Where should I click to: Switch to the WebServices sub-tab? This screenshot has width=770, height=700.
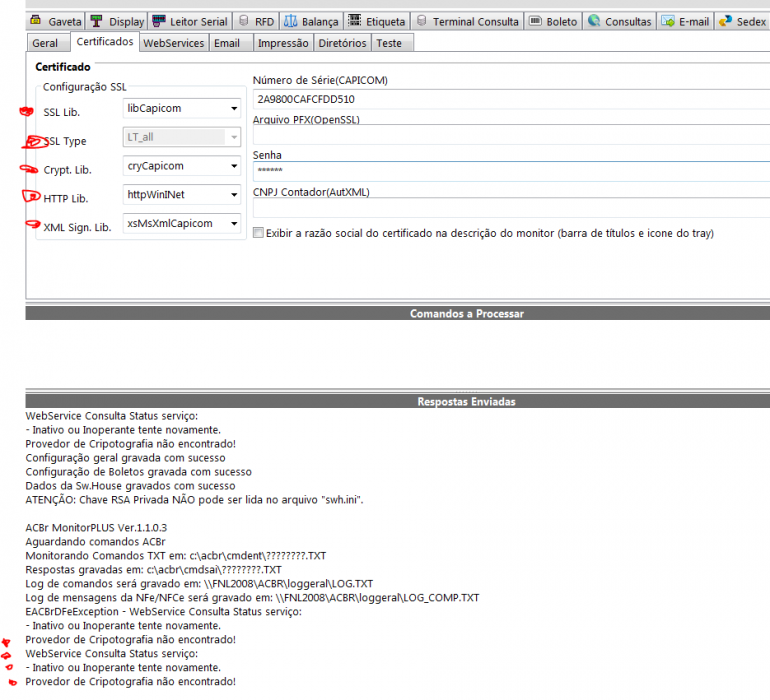click(174, 43)
